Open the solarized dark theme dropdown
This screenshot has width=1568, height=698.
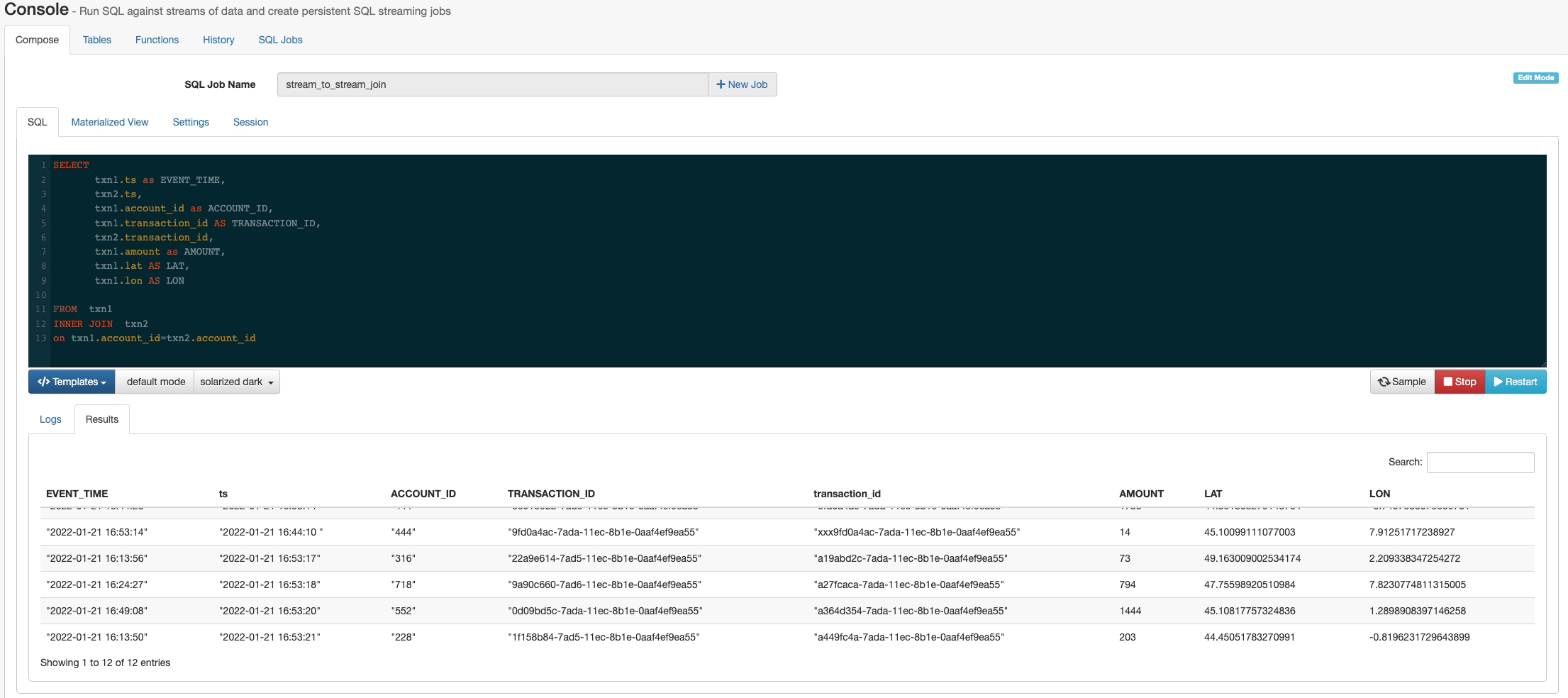tap(236, 382)
